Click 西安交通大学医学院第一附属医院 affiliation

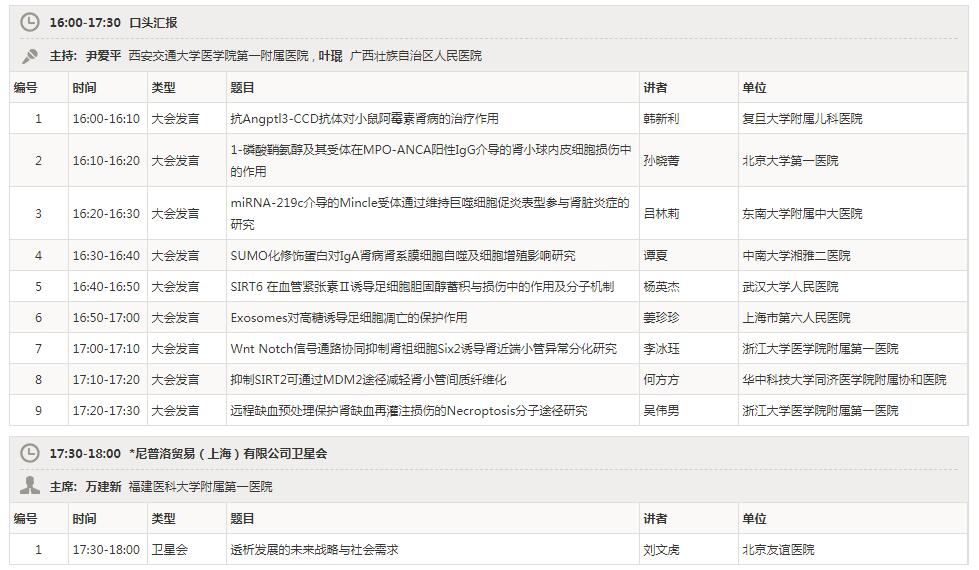click(x=218, y=56)
